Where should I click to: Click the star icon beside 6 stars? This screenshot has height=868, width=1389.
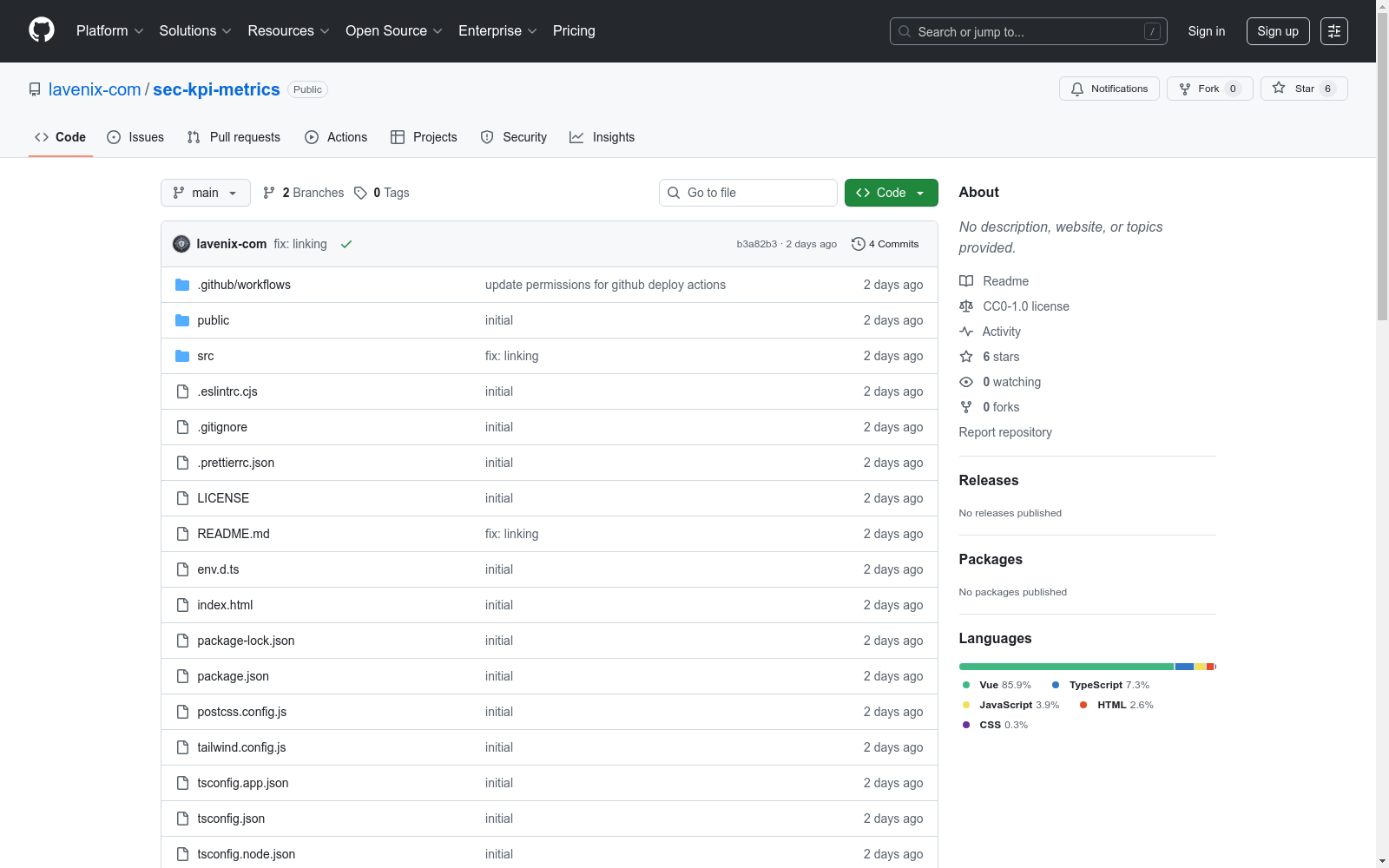coord(966,357)
